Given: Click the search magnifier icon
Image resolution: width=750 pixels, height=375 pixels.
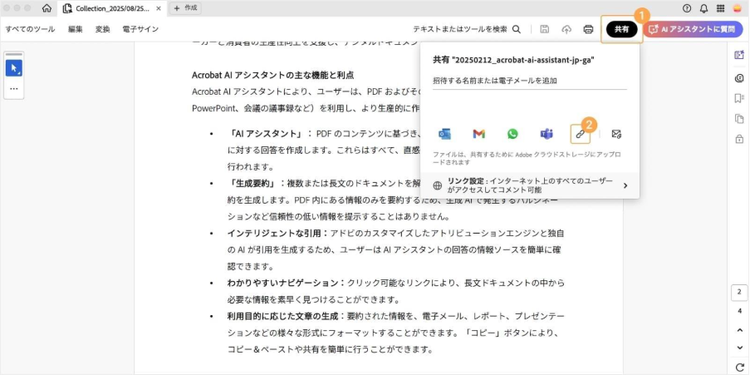Looking at the screenshot, I should [x=517, y=29].
